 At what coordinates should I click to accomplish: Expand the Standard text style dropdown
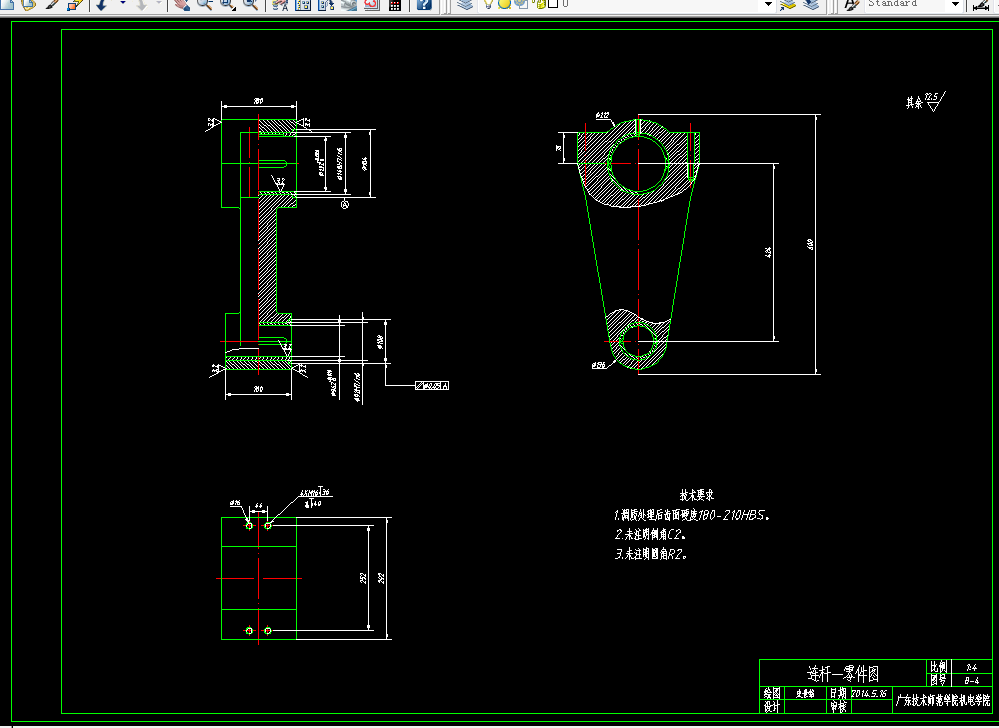tap(955, 4)
